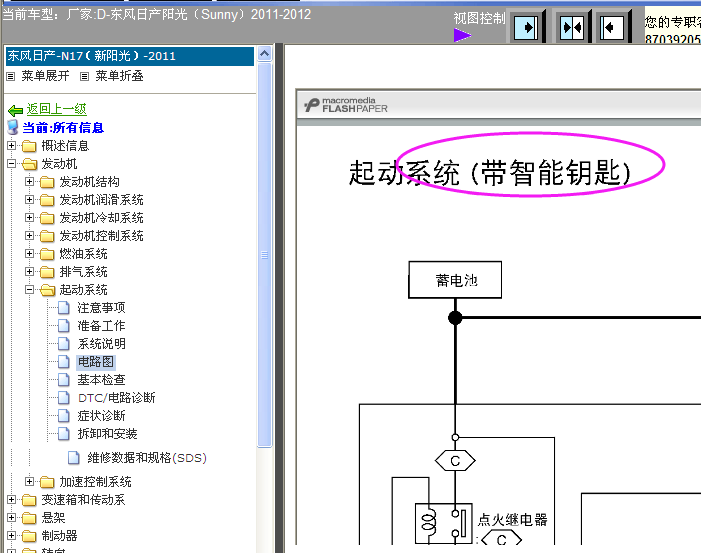
Task: Select 维修数据和规格(SDS) entry
Action: tap(147, 458)
